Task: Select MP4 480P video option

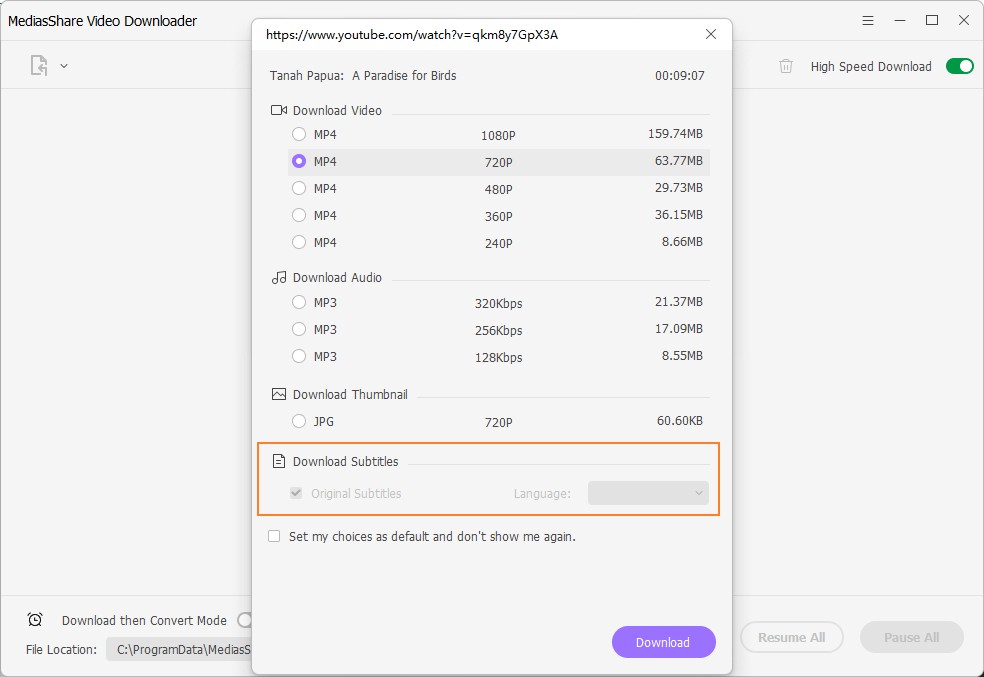Action: 299,188
